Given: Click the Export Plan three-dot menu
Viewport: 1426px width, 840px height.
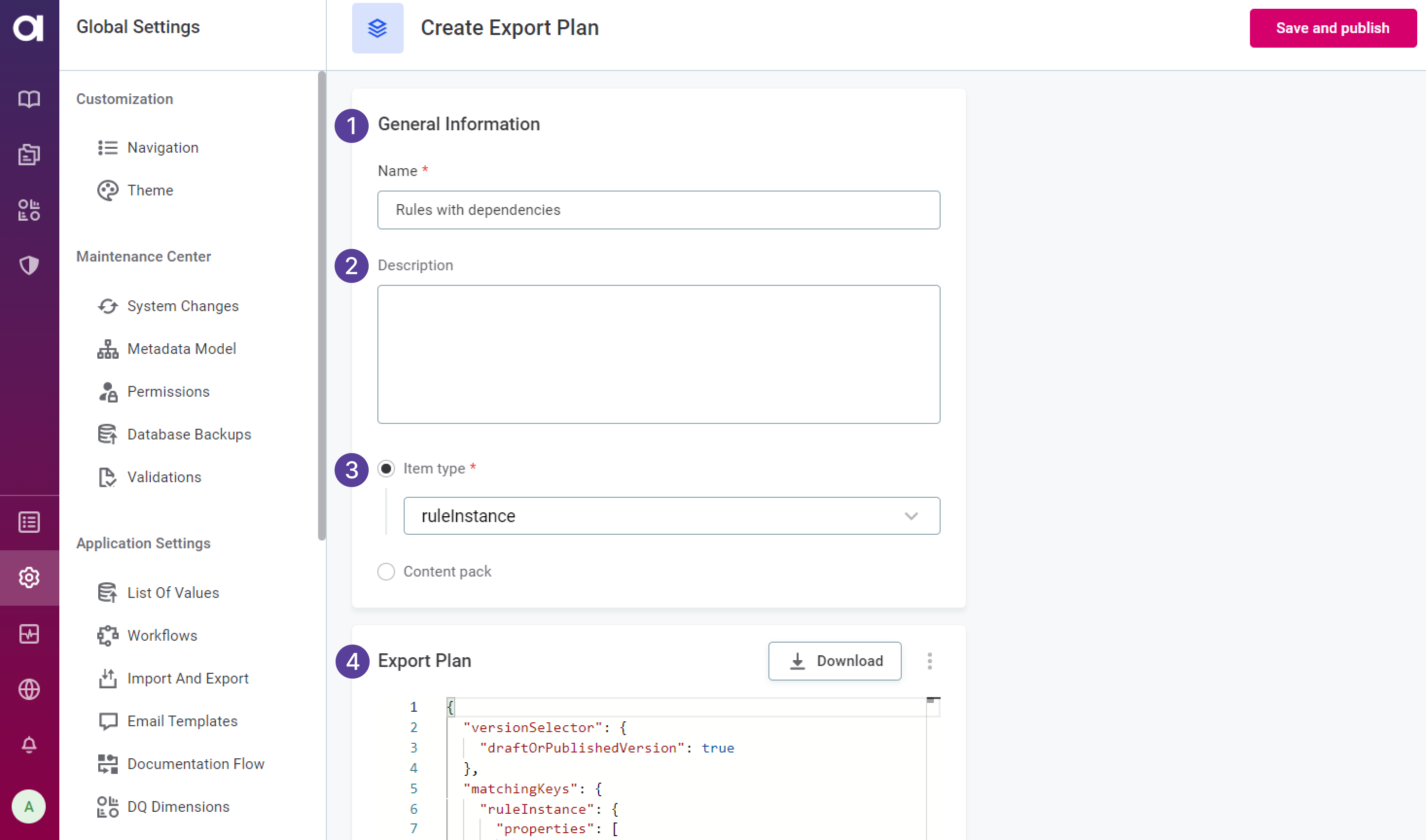Looking at the screenshot, I should click(929, 661).
